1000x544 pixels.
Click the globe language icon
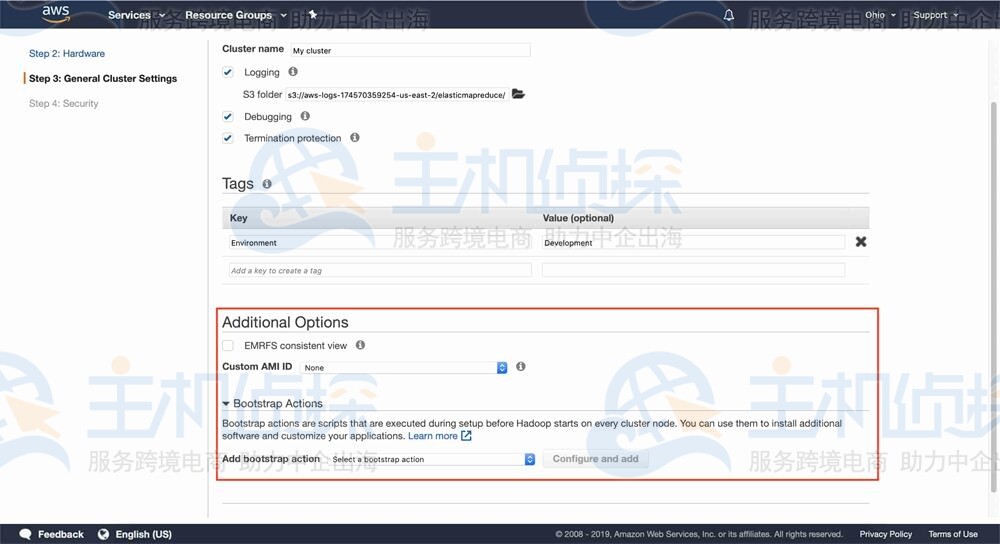coord(103,534)
